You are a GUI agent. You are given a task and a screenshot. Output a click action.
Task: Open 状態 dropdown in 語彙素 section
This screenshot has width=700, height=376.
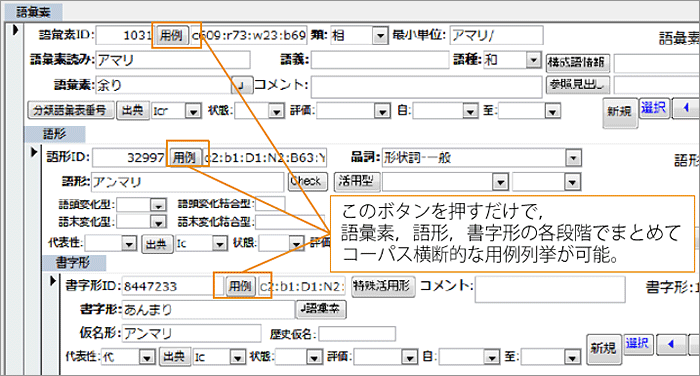click(276, 111)
